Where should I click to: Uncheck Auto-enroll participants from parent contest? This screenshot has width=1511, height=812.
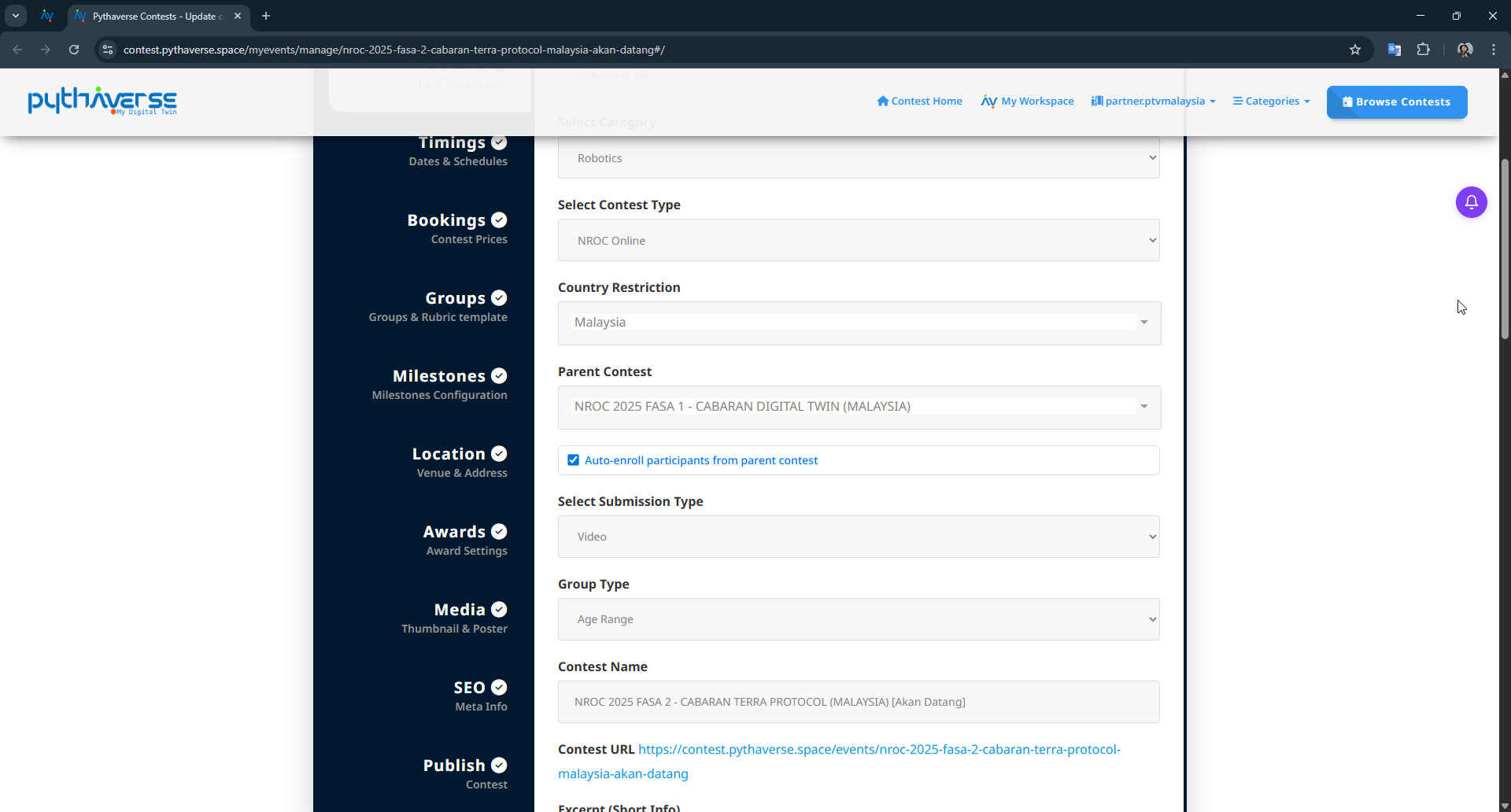pyautogui.click(x=573, y=460)
